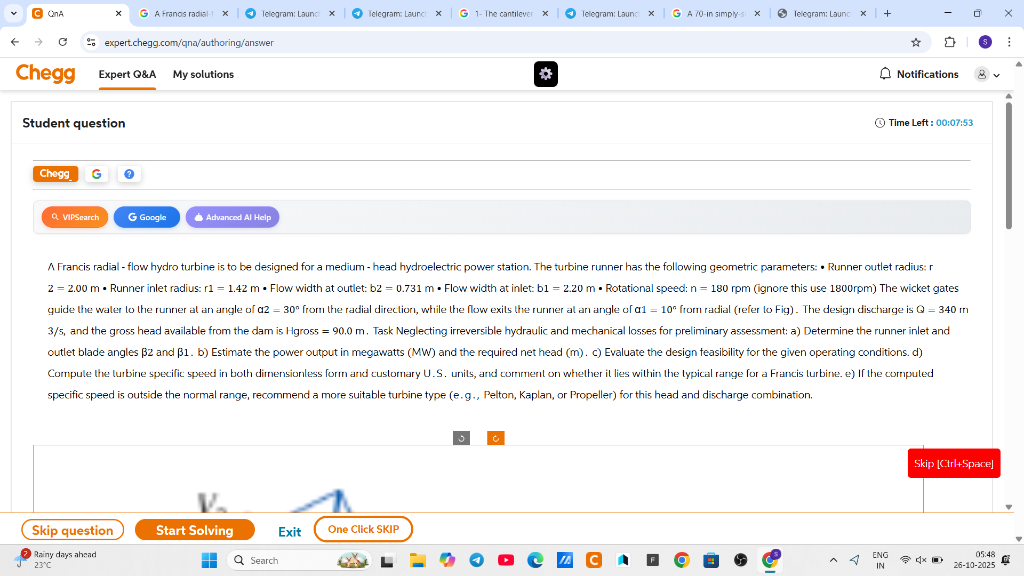Switch to the 'A Francis radial' browser tab

(x=183, y=14)
